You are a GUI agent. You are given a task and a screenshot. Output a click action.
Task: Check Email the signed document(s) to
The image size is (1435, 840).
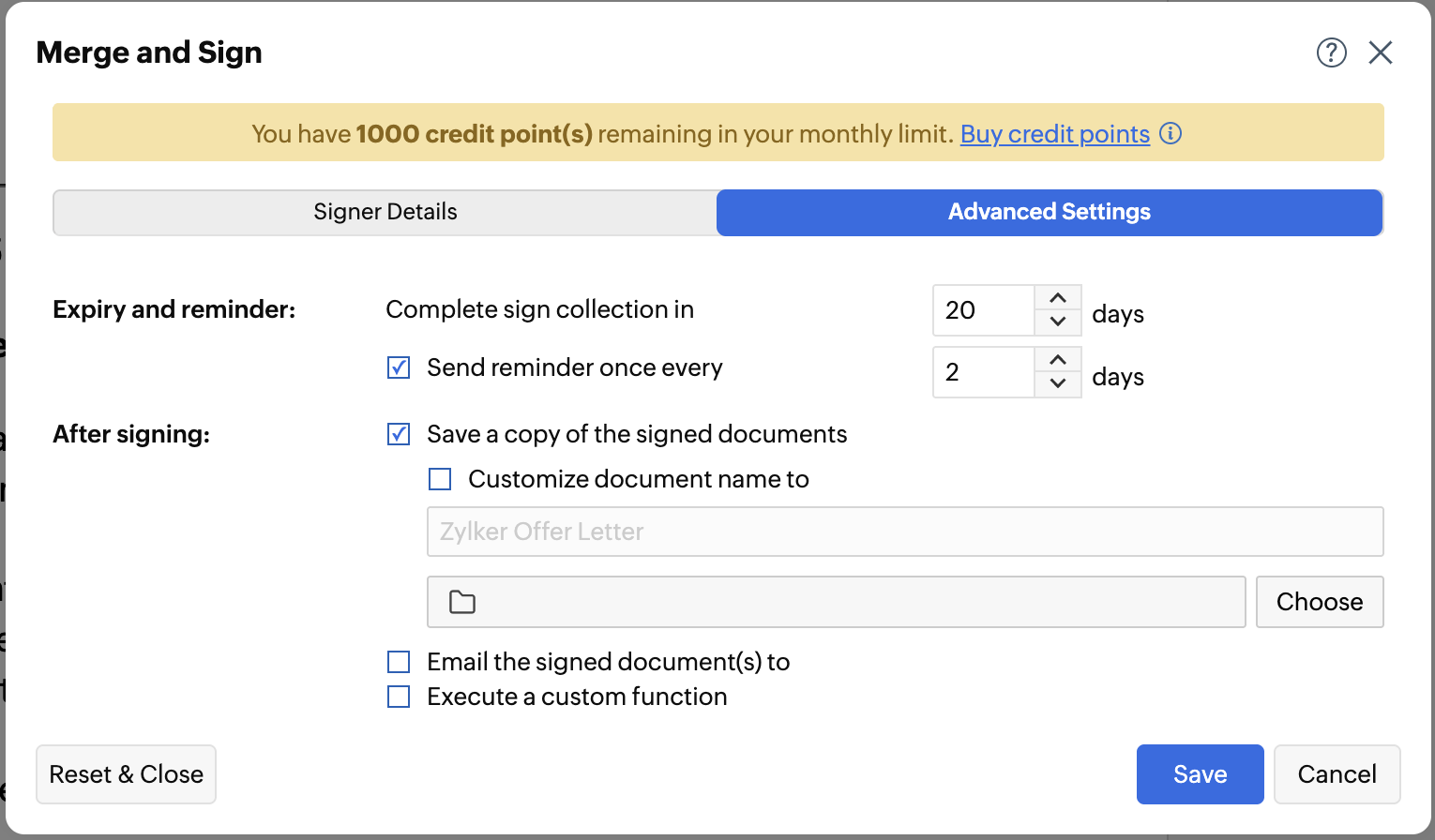pos(399,662)
